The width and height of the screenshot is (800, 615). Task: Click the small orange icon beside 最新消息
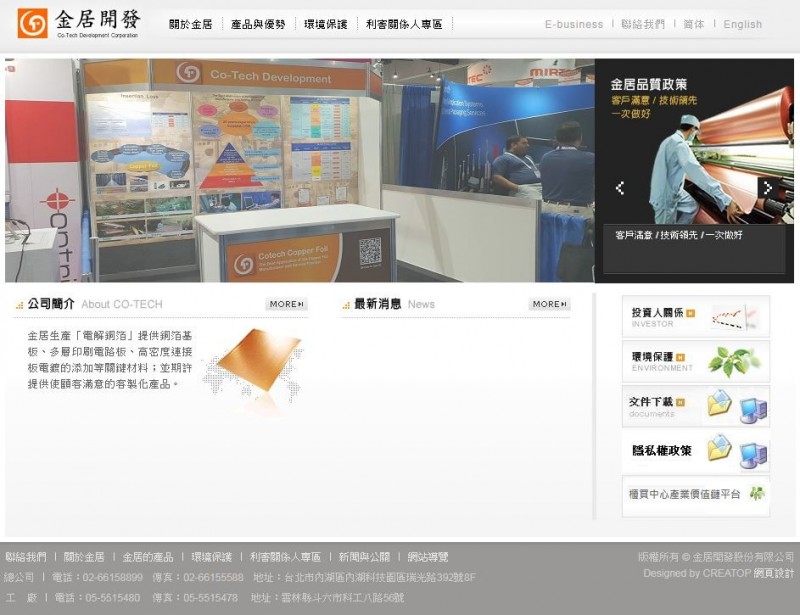point(346,305)
